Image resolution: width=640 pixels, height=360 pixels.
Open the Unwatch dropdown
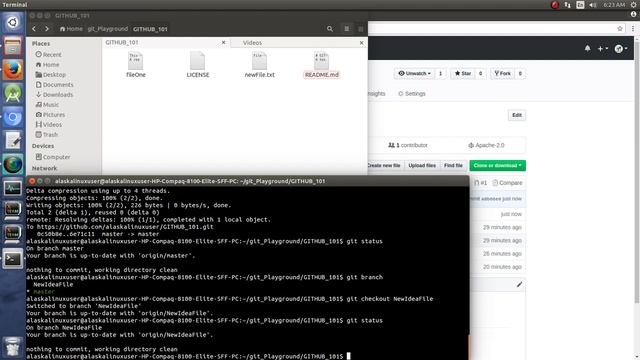click(415, 73)
